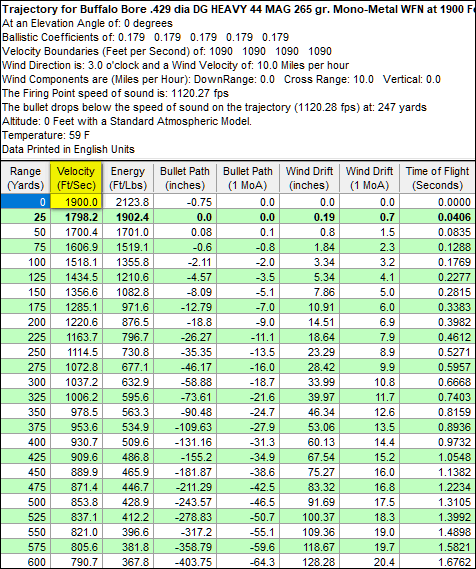Click wind drift MoA value 19.7
The height and width of the screenshot is (569, 476).
coord(369,547)
